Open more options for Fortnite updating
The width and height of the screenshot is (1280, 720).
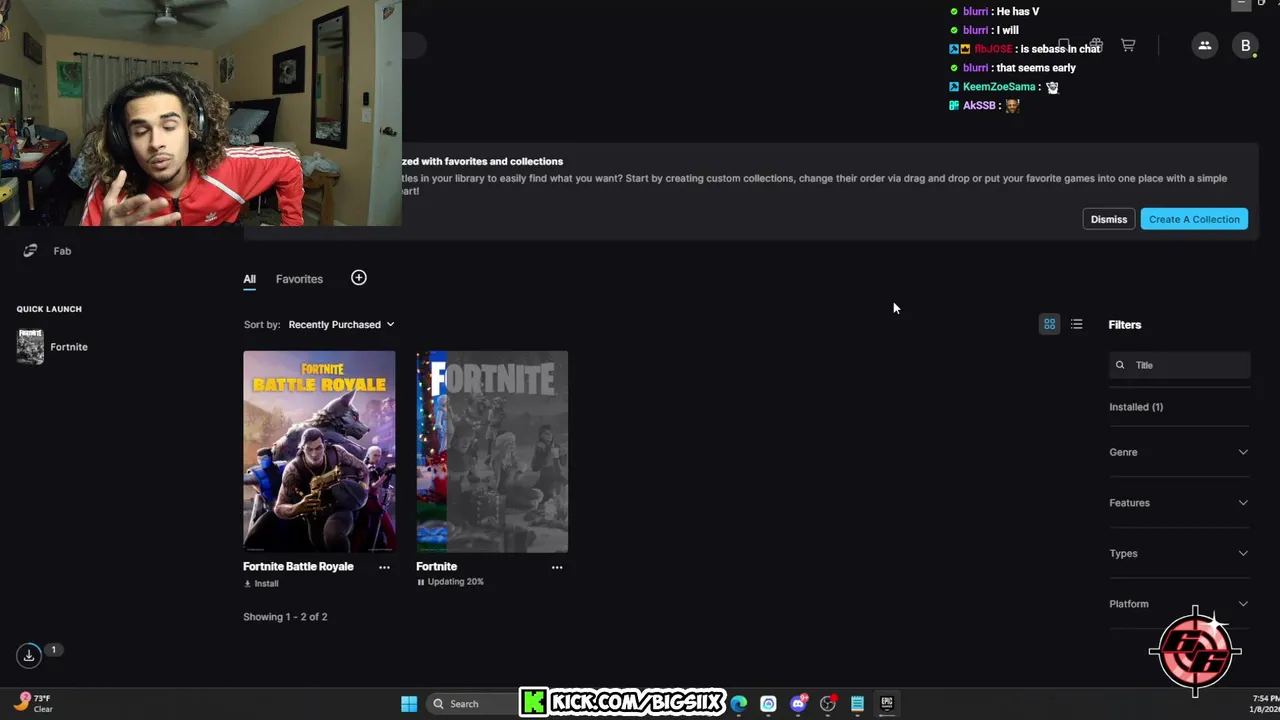coord(557,567)
